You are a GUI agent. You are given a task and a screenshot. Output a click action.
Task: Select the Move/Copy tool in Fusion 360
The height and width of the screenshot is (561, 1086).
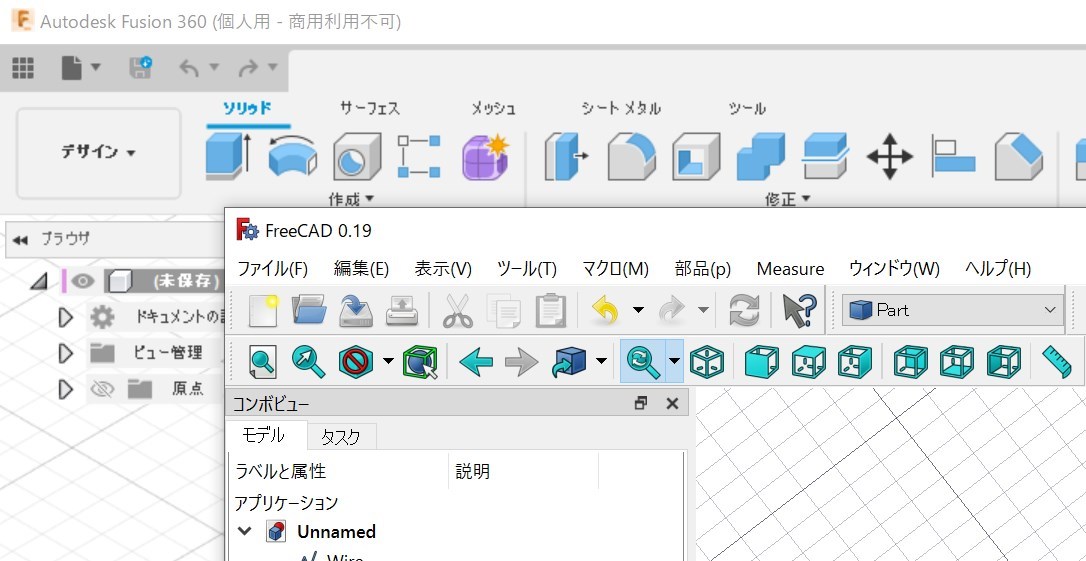890,157
